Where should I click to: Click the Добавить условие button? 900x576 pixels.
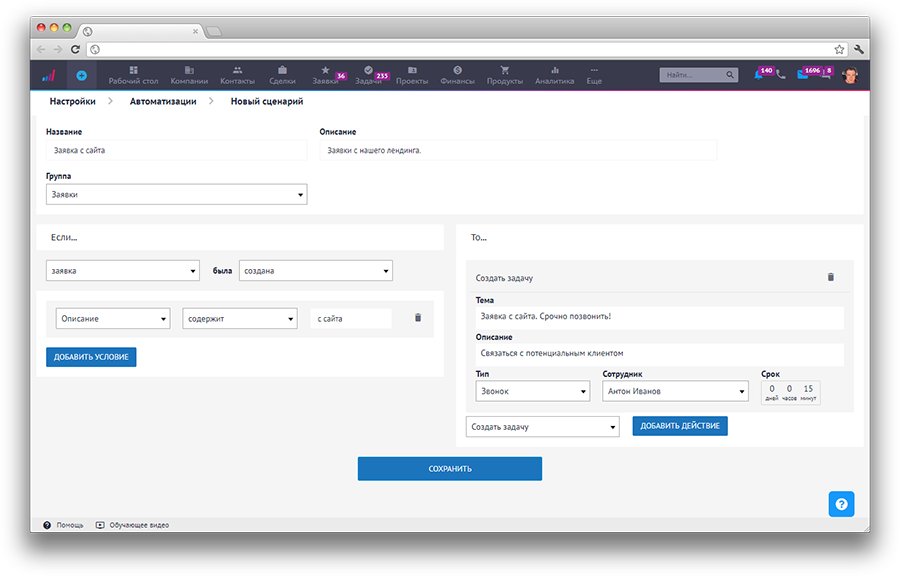click(91, 357)
